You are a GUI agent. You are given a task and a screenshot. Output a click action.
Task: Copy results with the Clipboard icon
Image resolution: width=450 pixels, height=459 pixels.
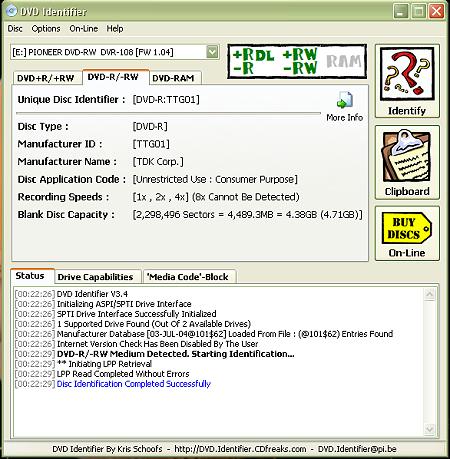pos(407,155)
